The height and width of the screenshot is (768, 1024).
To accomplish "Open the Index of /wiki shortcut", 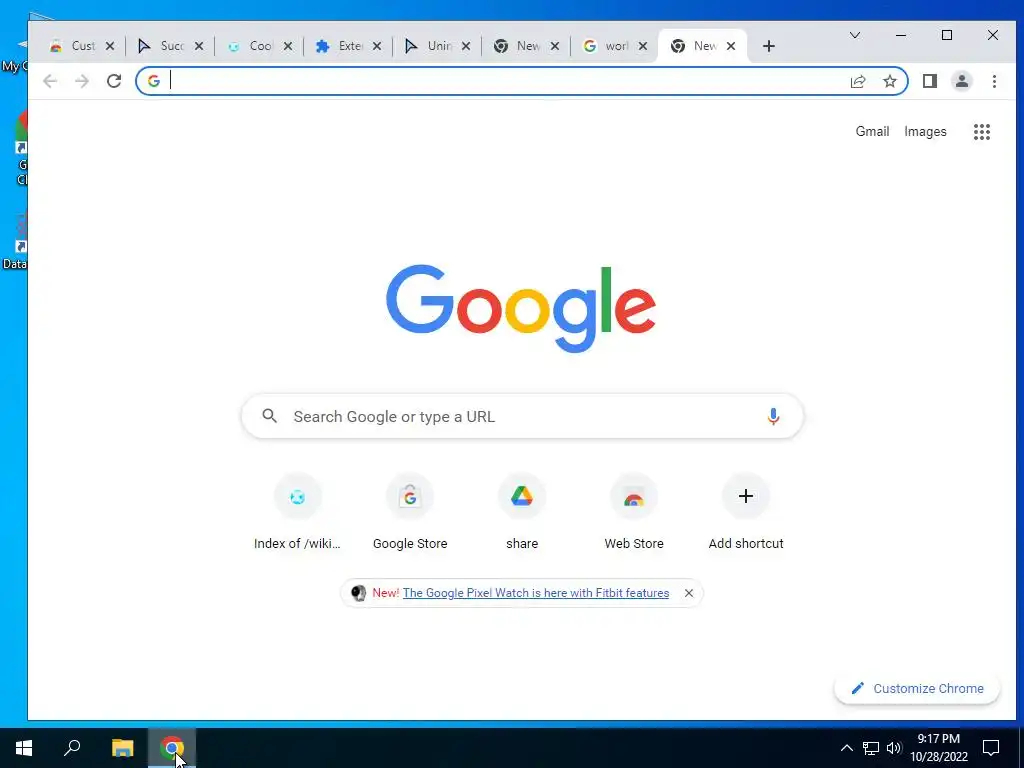I will tap(297, 513).
